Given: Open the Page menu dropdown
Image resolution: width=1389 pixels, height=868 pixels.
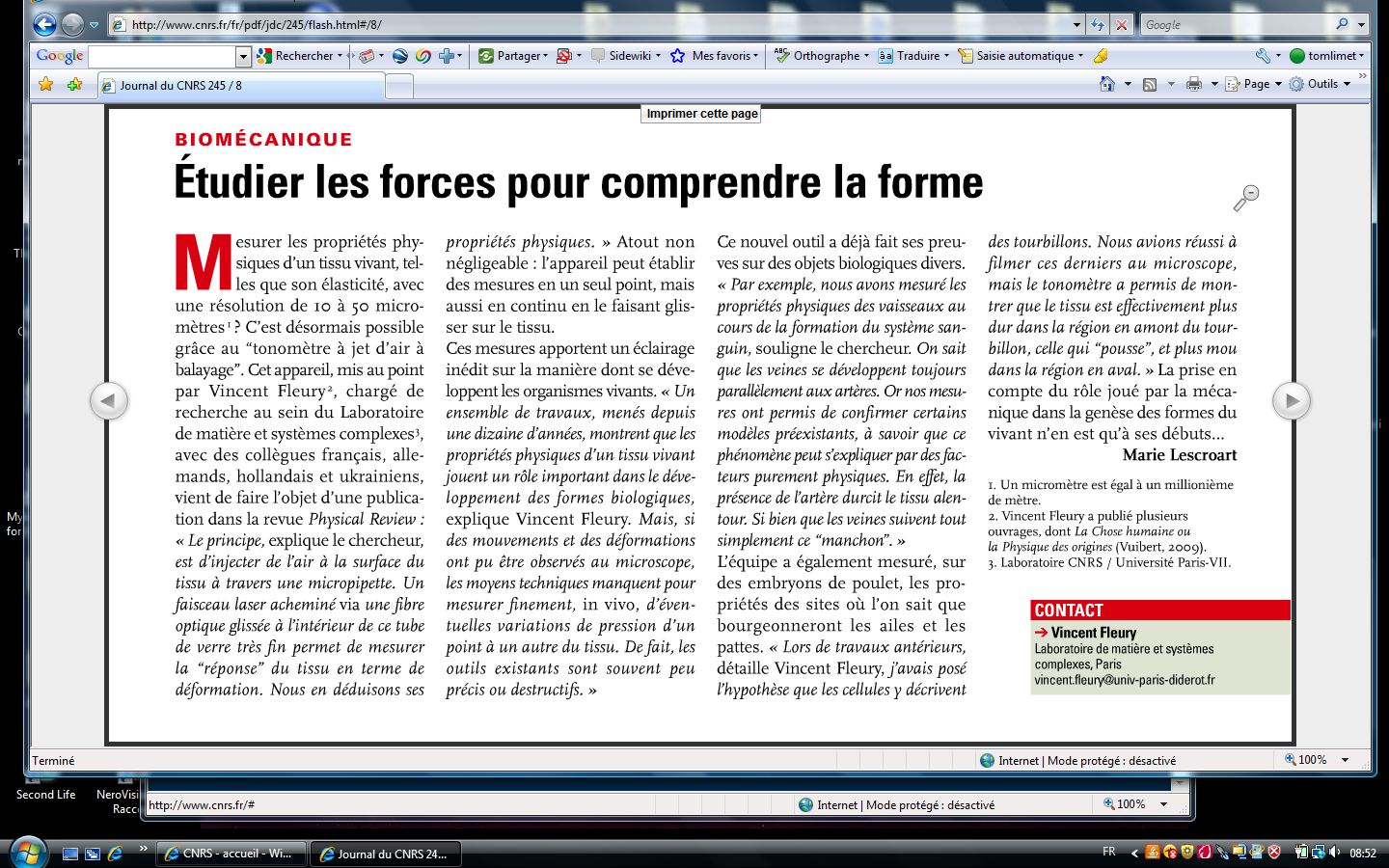Looking at the screenshot, I should pyautogui.click(x=1254, y=84).
